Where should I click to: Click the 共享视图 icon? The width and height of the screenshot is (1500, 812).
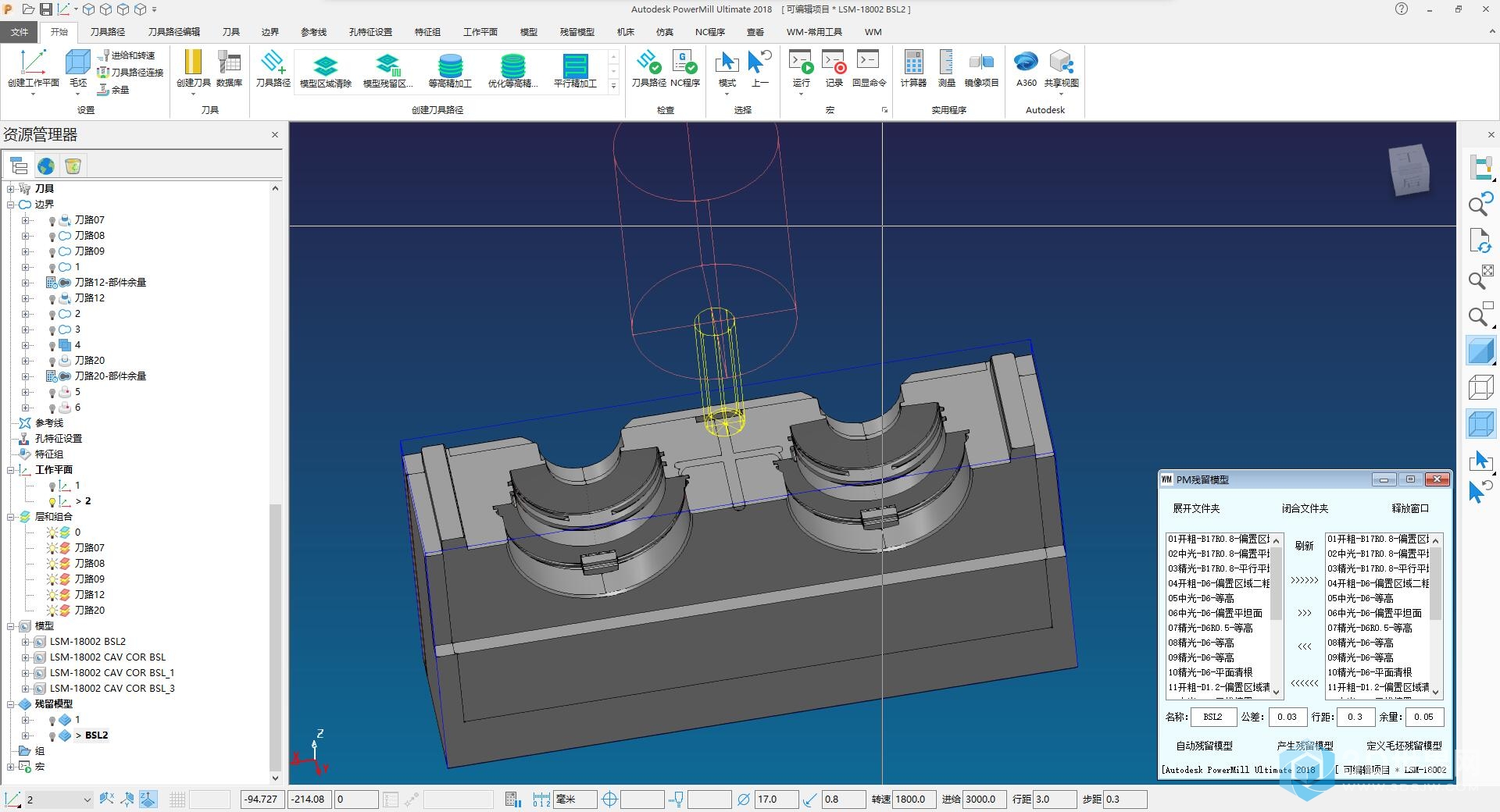[x=1061, y=62]
